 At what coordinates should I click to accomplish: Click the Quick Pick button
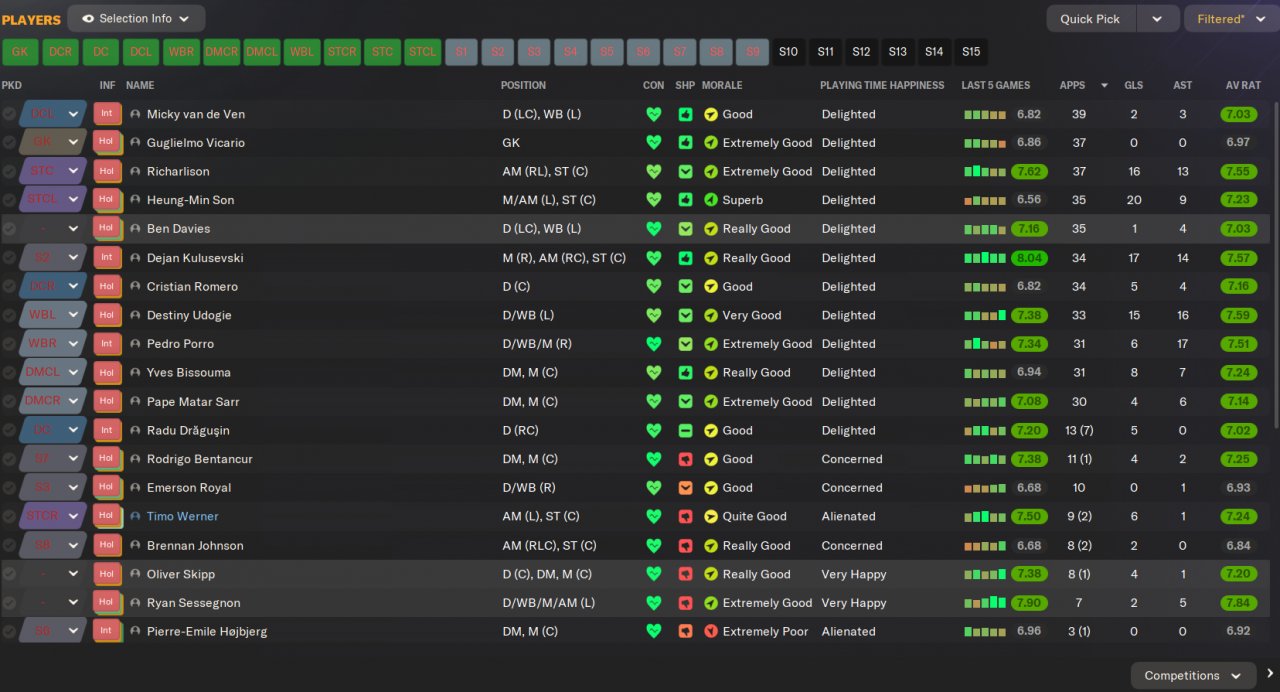(x=1090, y=19)
